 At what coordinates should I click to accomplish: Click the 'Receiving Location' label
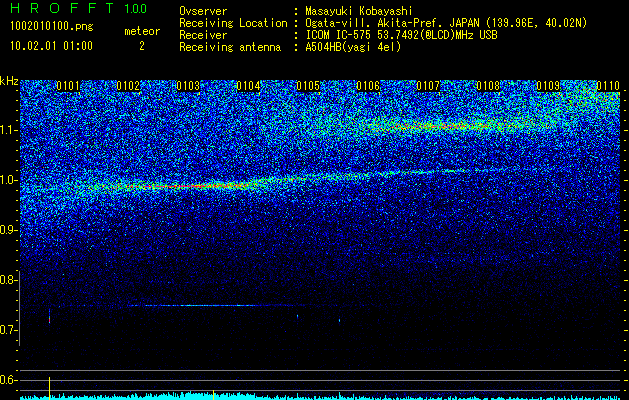pos(233,23)
